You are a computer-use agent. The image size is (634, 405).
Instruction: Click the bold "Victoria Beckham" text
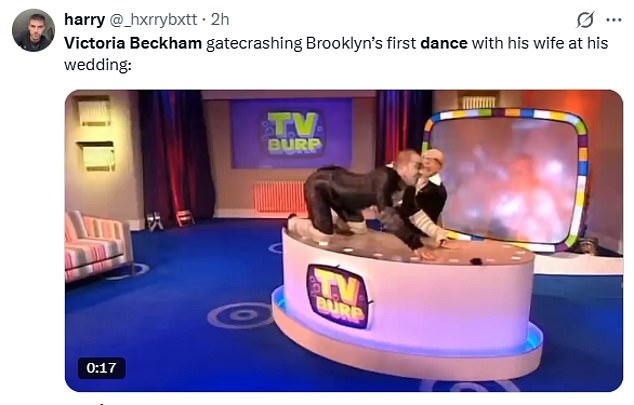click(x=133, y=43)
